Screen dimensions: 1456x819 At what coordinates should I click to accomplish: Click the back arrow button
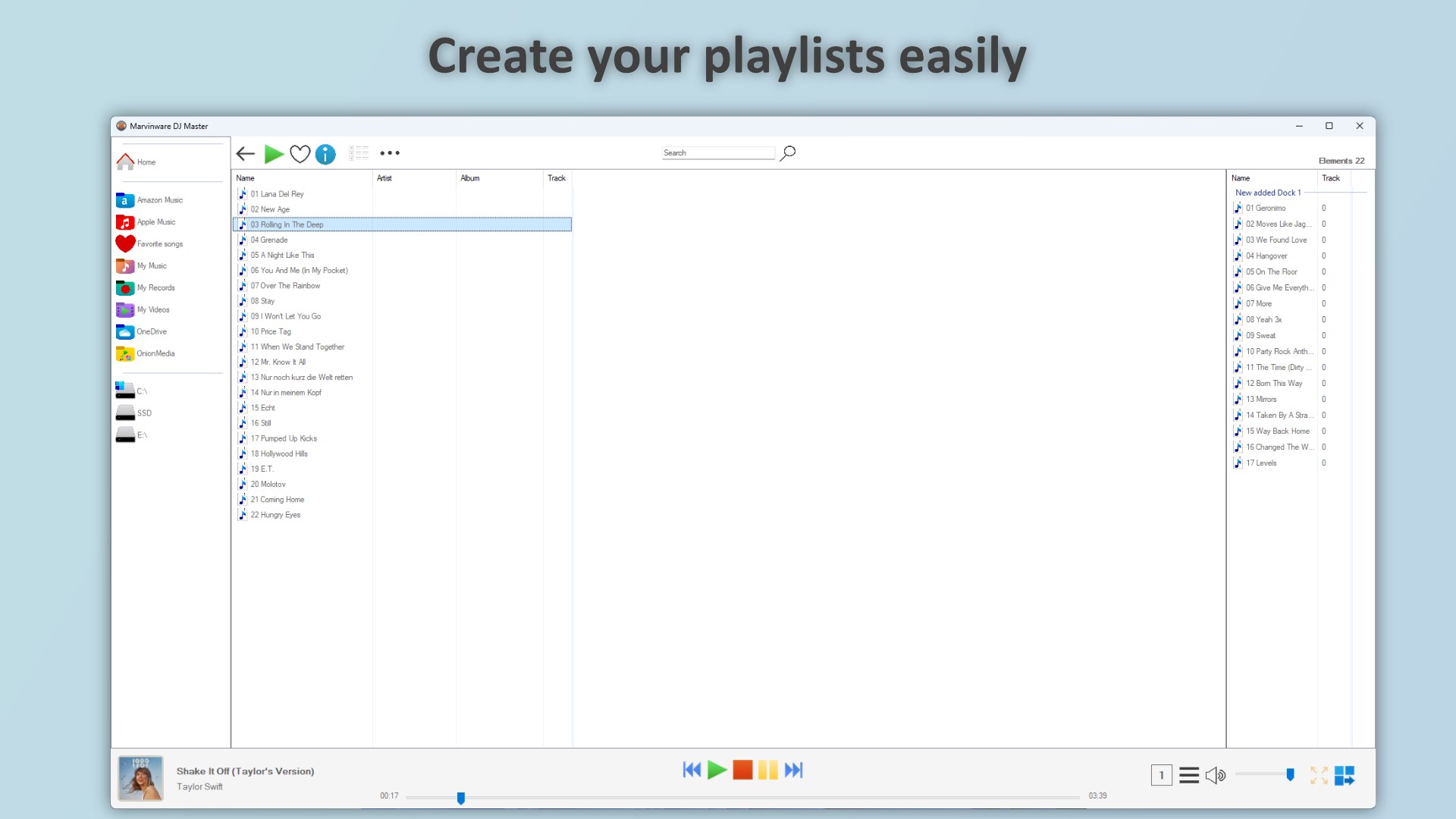tap(245, 154)
